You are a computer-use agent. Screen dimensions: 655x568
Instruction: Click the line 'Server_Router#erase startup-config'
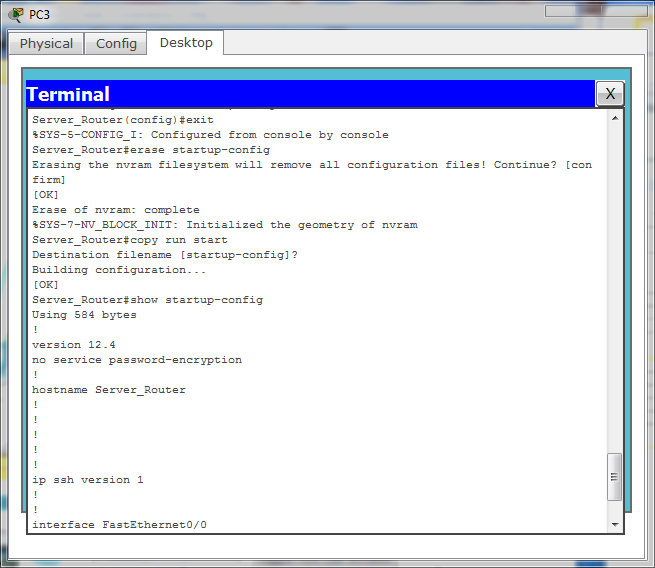151,150
